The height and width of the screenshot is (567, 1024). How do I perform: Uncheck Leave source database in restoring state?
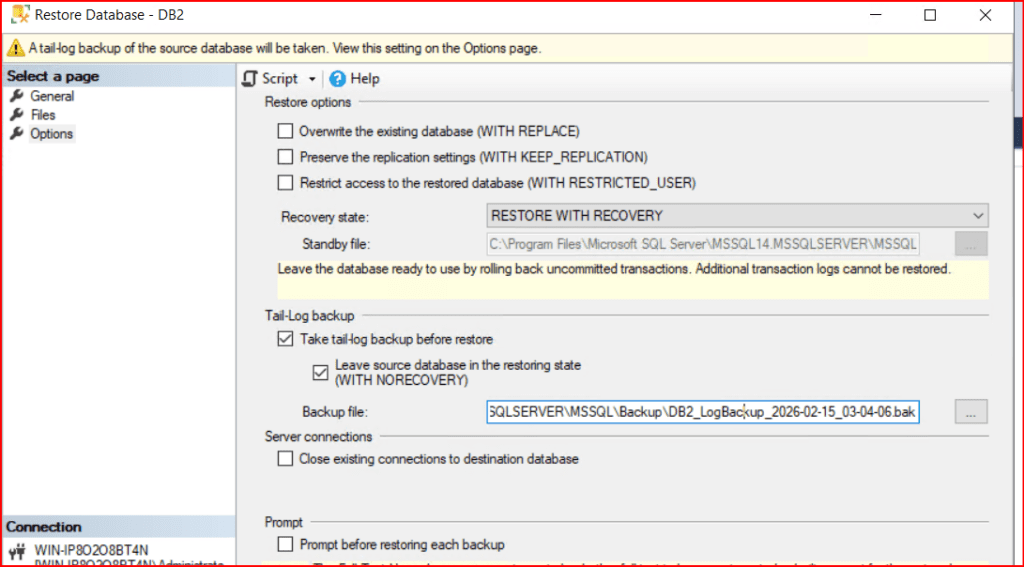(x=320, y=372)
